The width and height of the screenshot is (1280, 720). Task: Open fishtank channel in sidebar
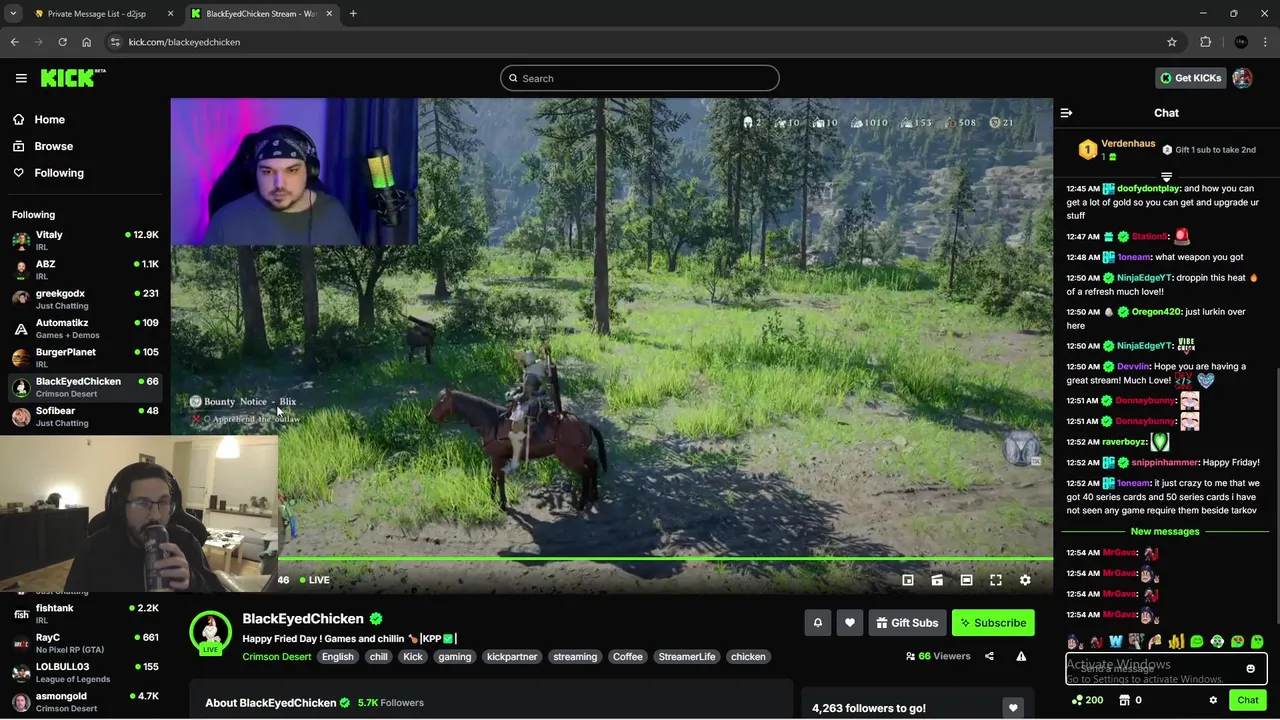(85, 613)
